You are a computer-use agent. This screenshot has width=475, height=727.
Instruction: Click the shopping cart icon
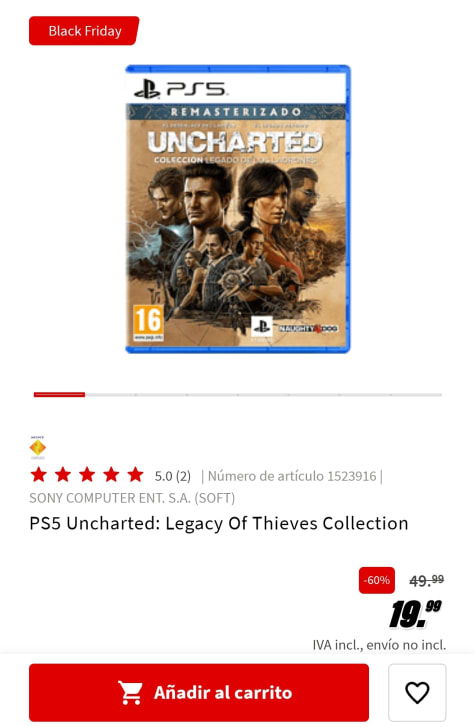point(130,693)
